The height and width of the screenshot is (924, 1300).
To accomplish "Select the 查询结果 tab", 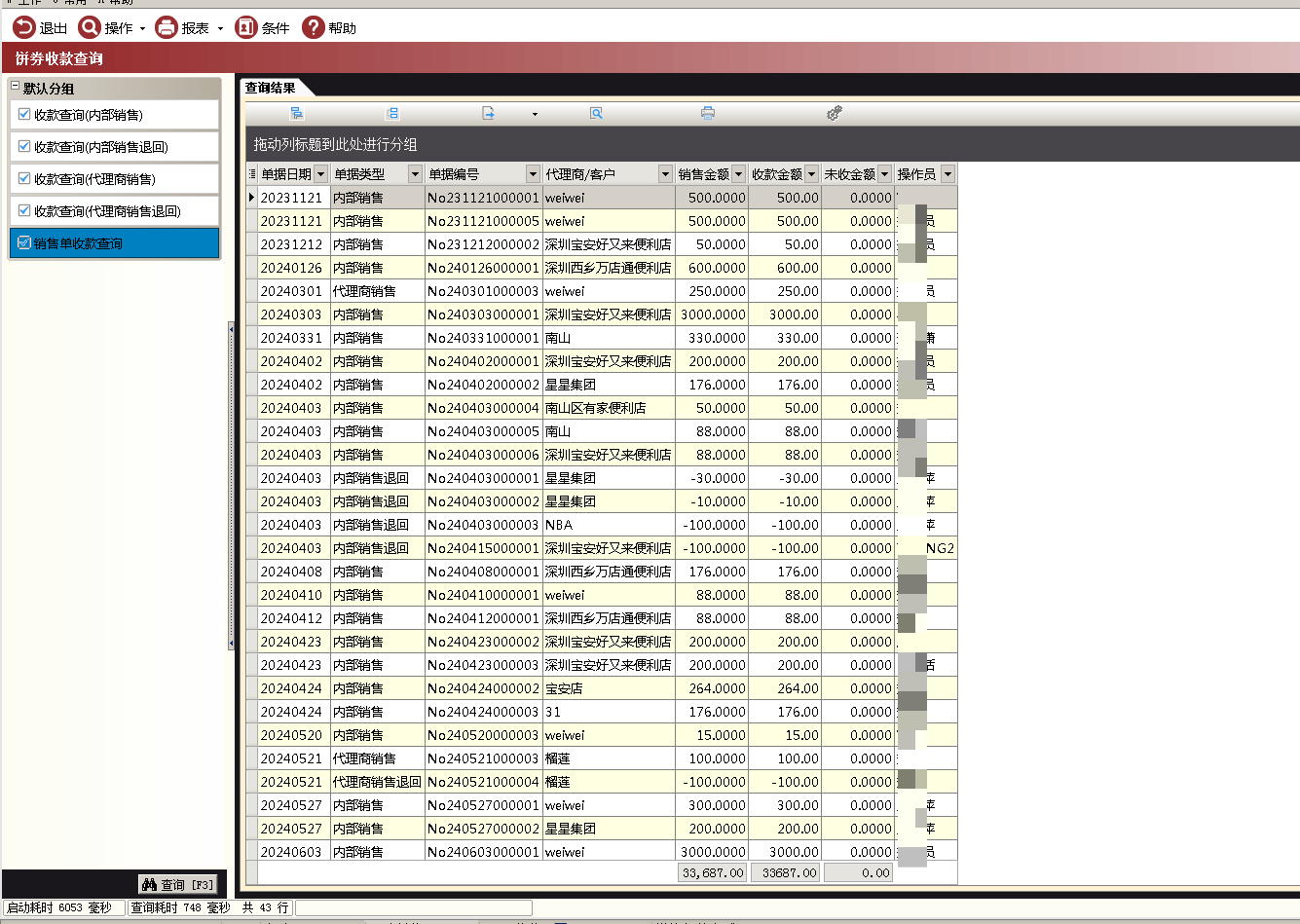I will click(x=270, y=88).
